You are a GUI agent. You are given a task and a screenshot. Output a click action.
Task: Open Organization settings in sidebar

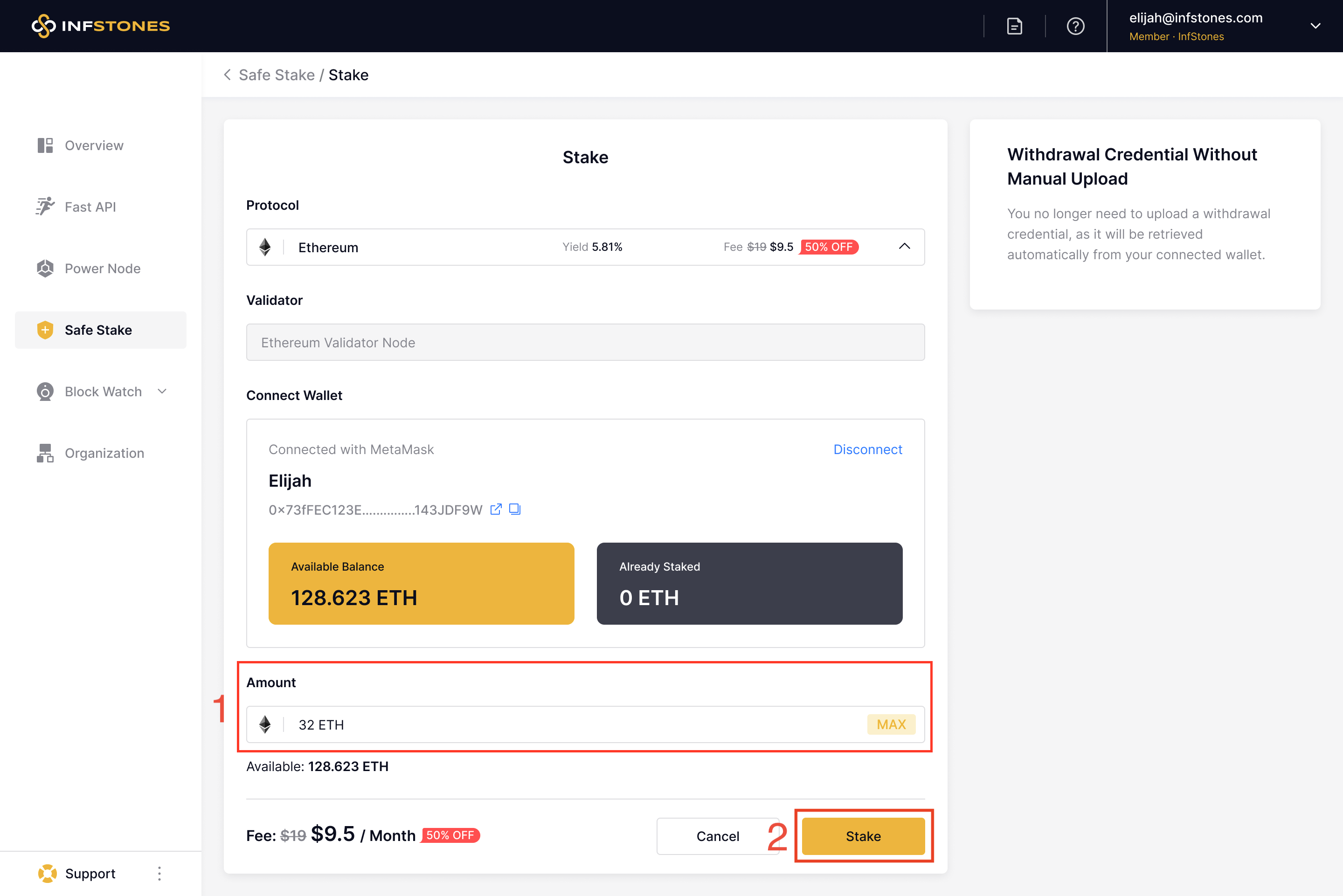[x=104, y=453]
